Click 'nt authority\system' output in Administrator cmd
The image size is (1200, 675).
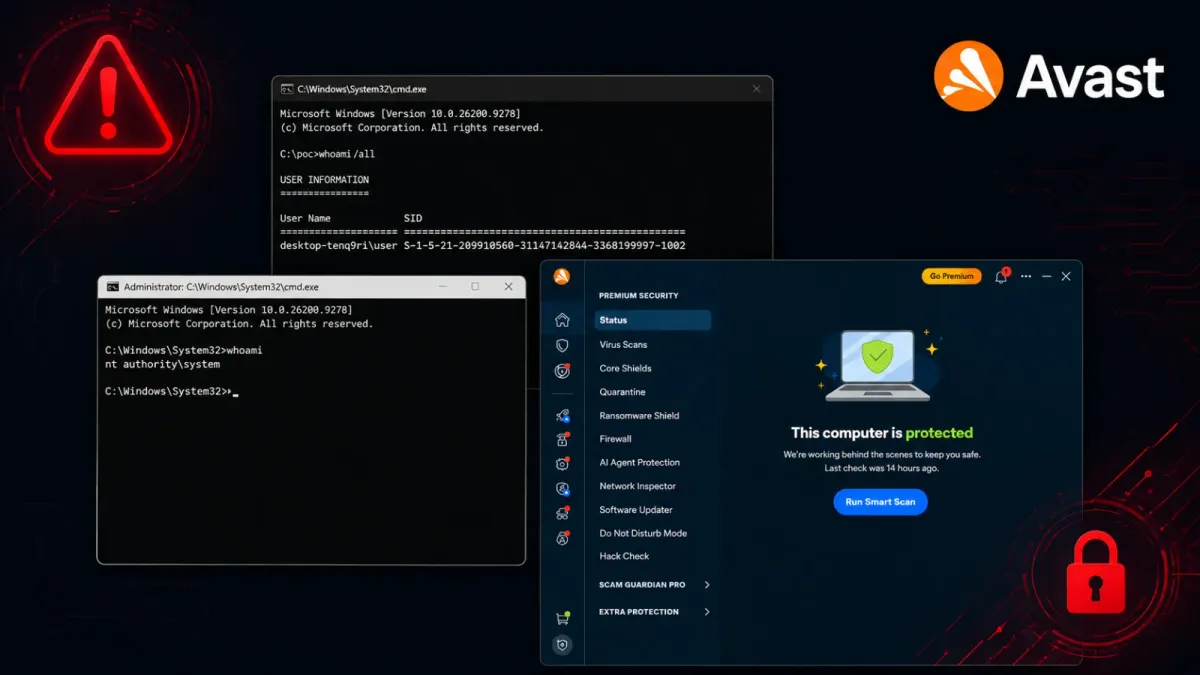pos(162,365)
